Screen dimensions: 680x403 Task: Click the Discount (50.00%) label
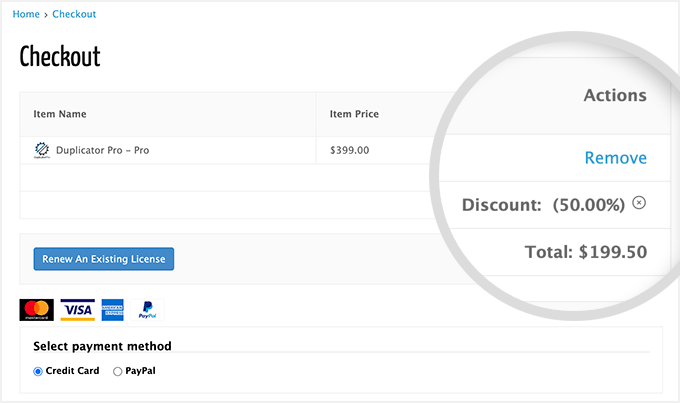[543, 205]
